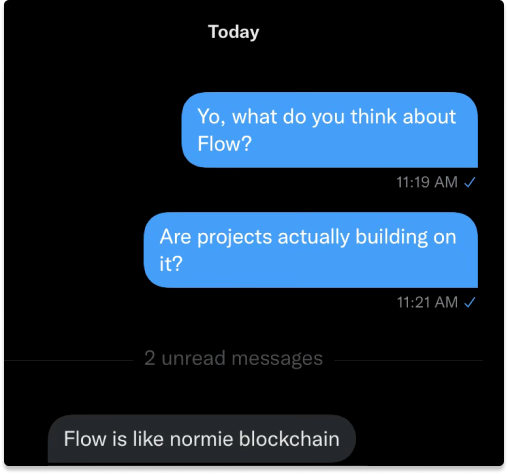This screenshot has height=475, width=508.
Task: Select the 'Are projects actually building' message bubble
Action: 311,250
